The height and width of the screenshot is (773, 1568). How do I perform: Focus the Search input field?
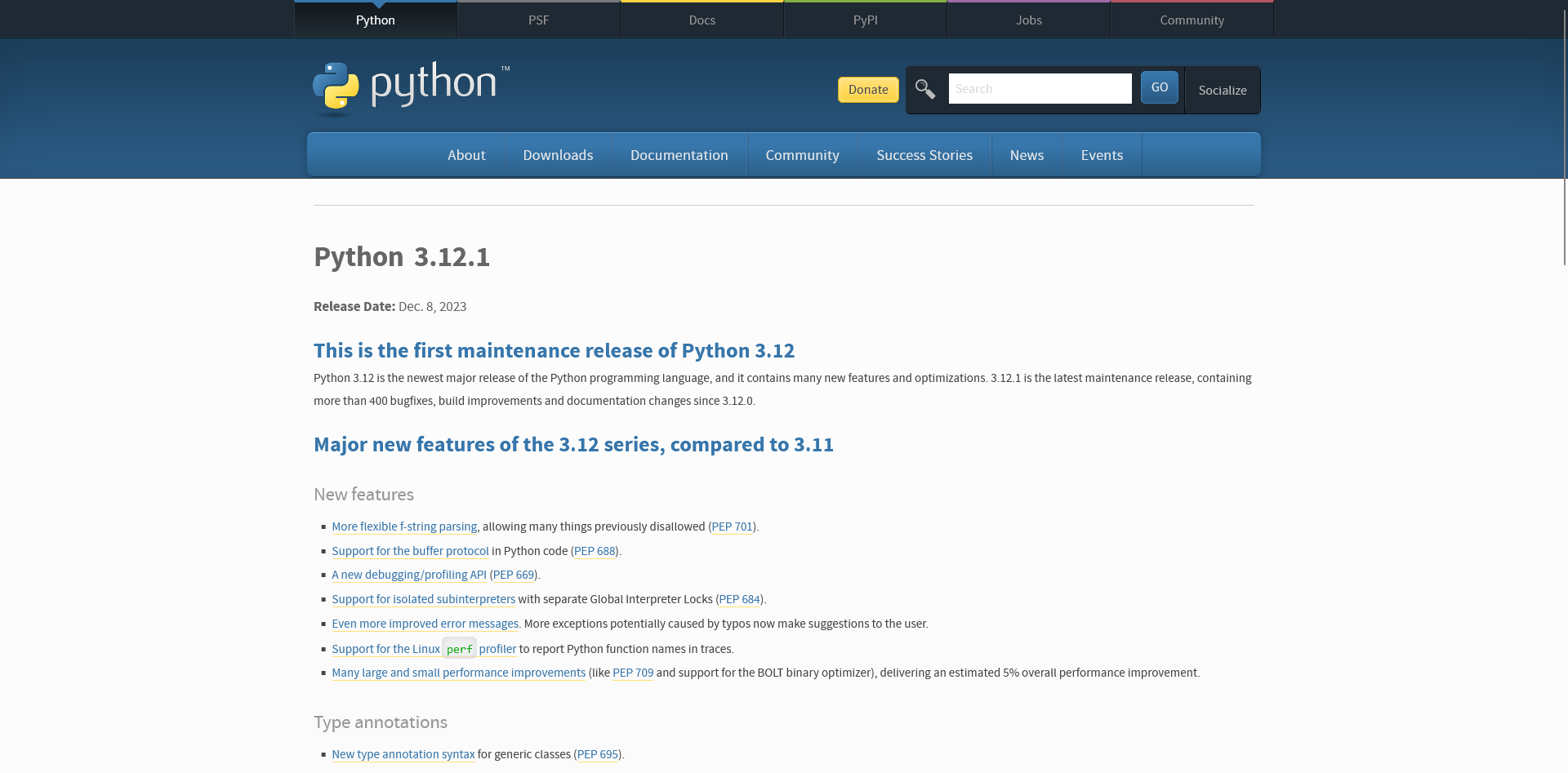pyautogui.click(x=1040, y=89)
